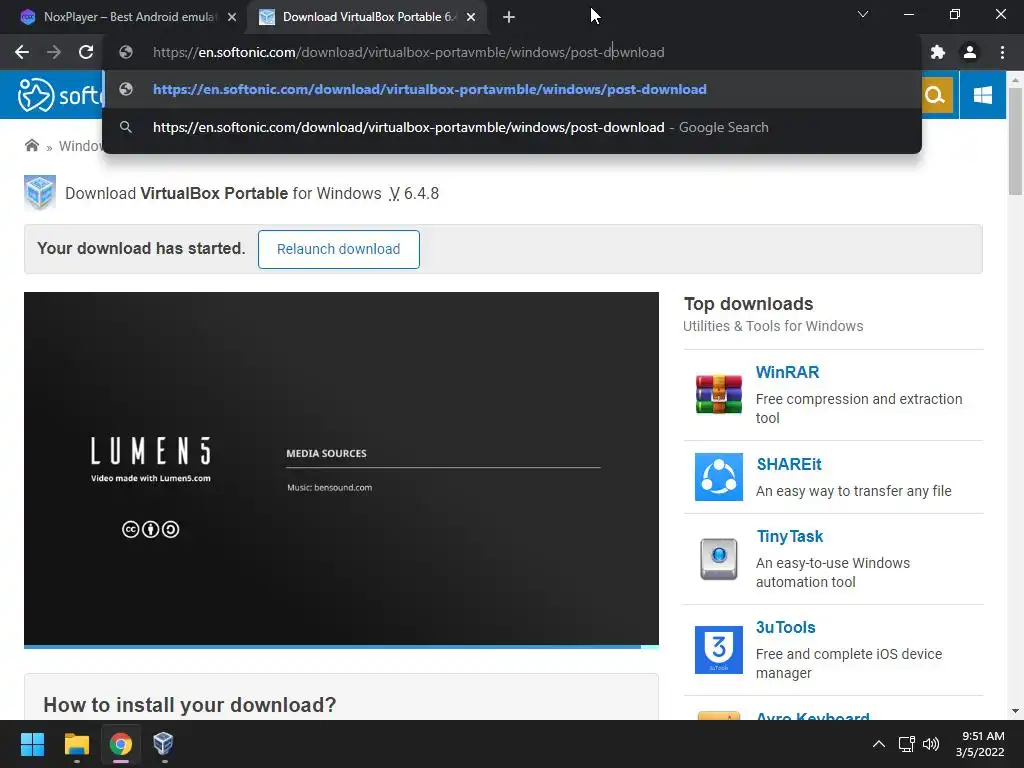Image resolution: width=1024 pixels, height=768 pixels.
Task: Click the page vertical scrollbar thumb
Action: point(1015,140)
